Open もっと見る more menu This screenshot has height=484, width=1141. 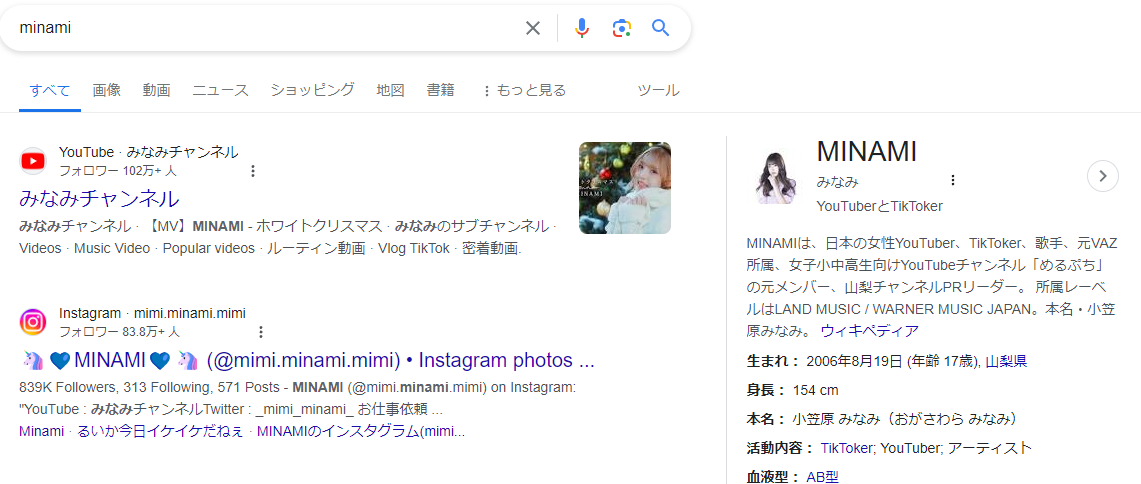[x=524, y=91]
